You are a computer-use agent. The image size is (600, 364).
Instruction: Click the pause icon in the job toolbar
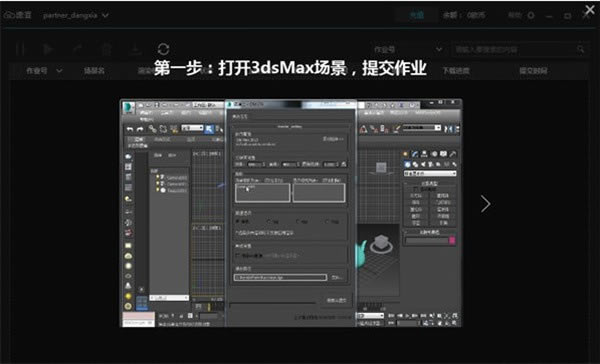pos(20,49)
